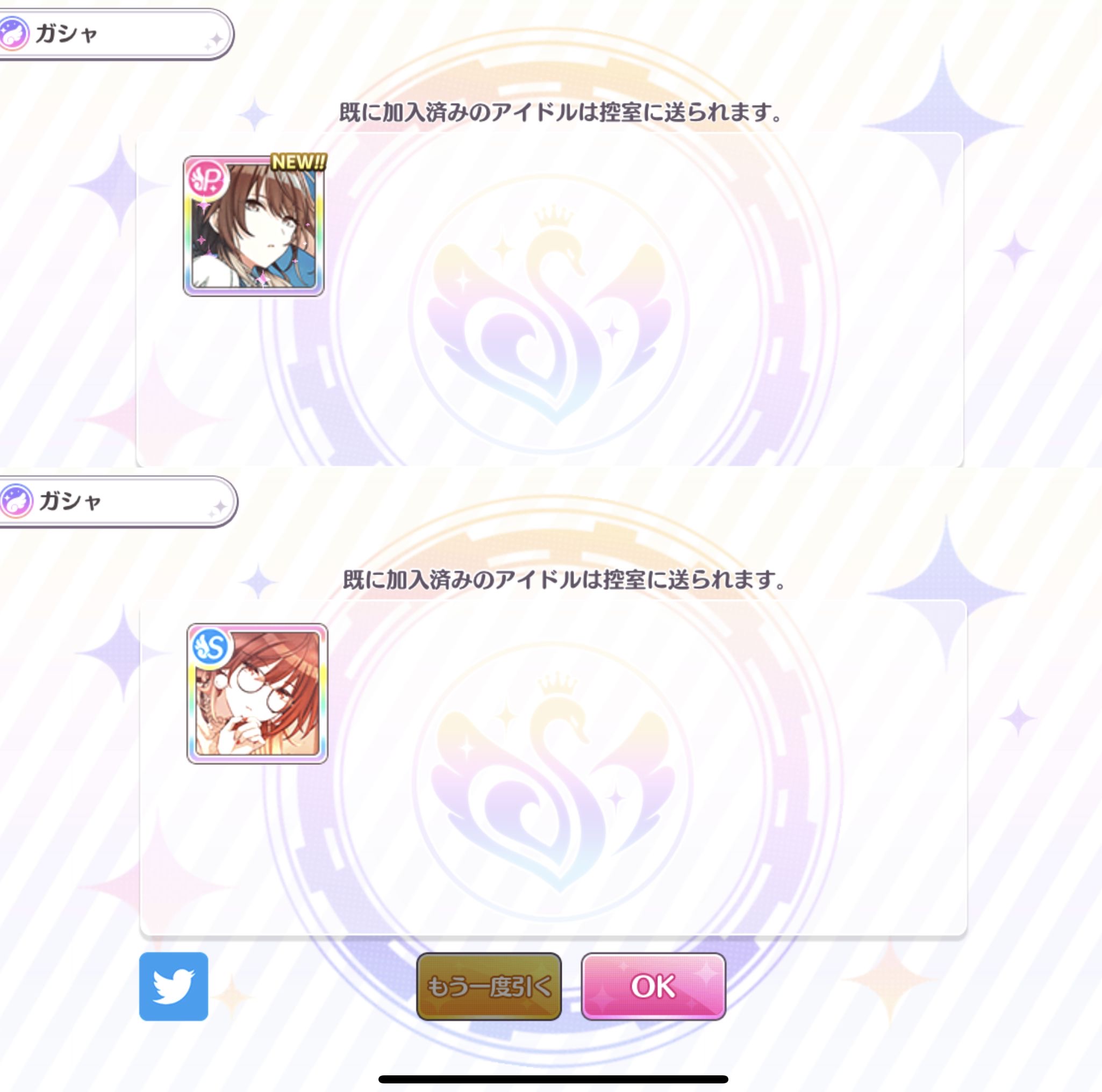Open the red-haired glasses idol card thumbnail

(257, 693)
